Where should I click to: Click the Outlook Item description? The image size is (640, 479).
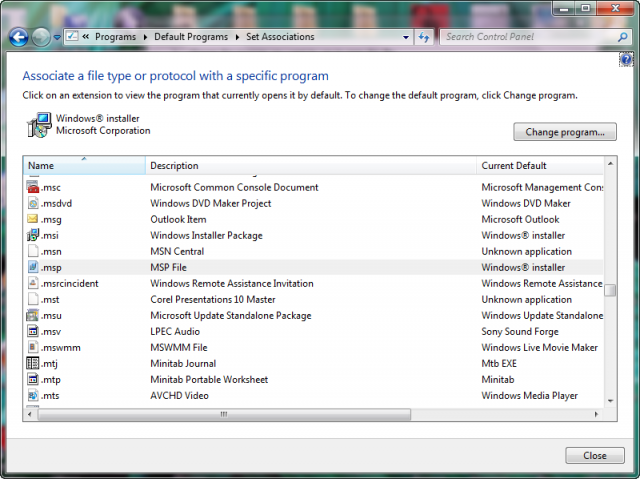[178, 219]
